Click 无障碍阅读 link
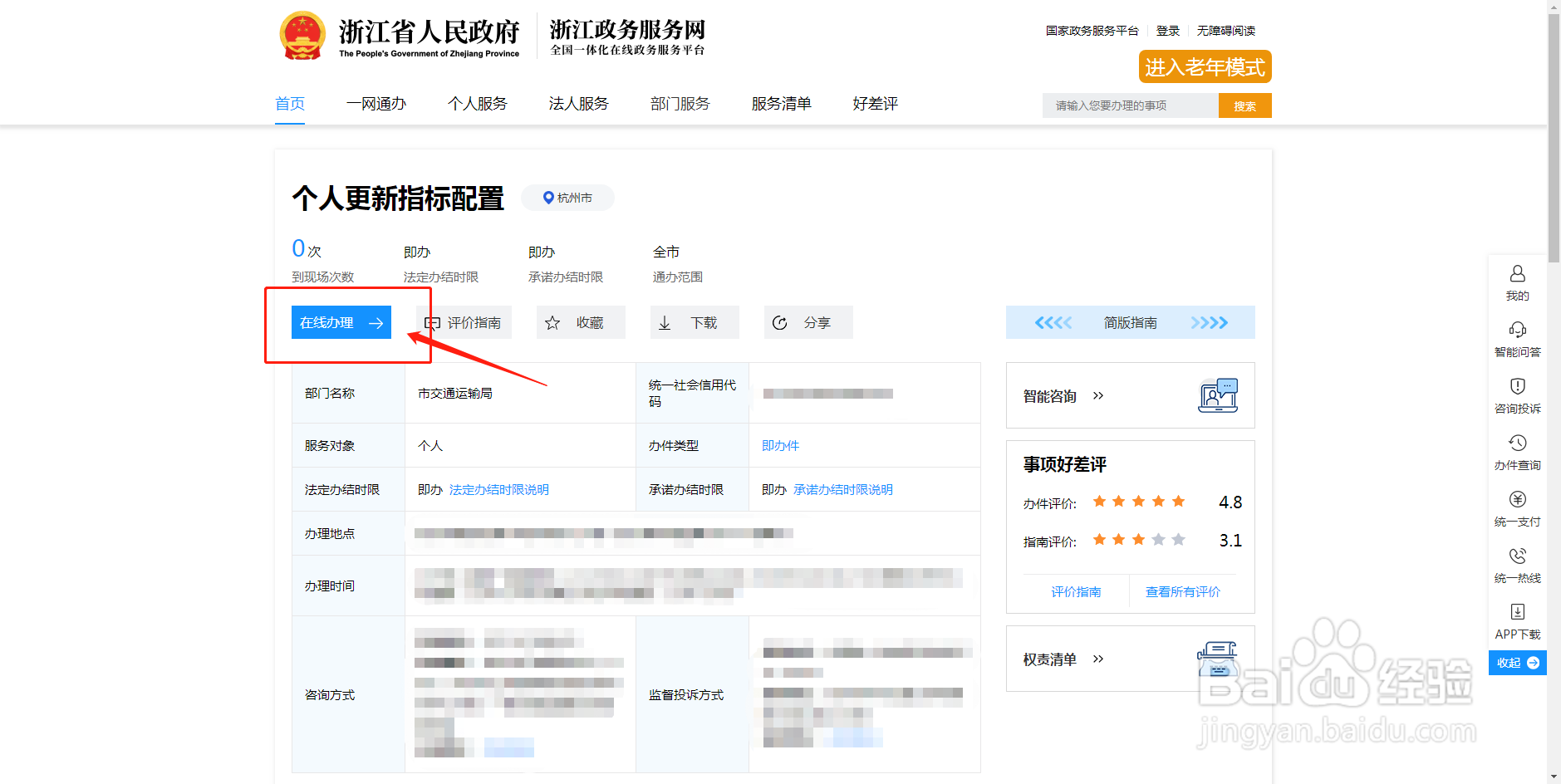Image resolution: width=1561 pixels, height=784 pixels. point(1226,31)
